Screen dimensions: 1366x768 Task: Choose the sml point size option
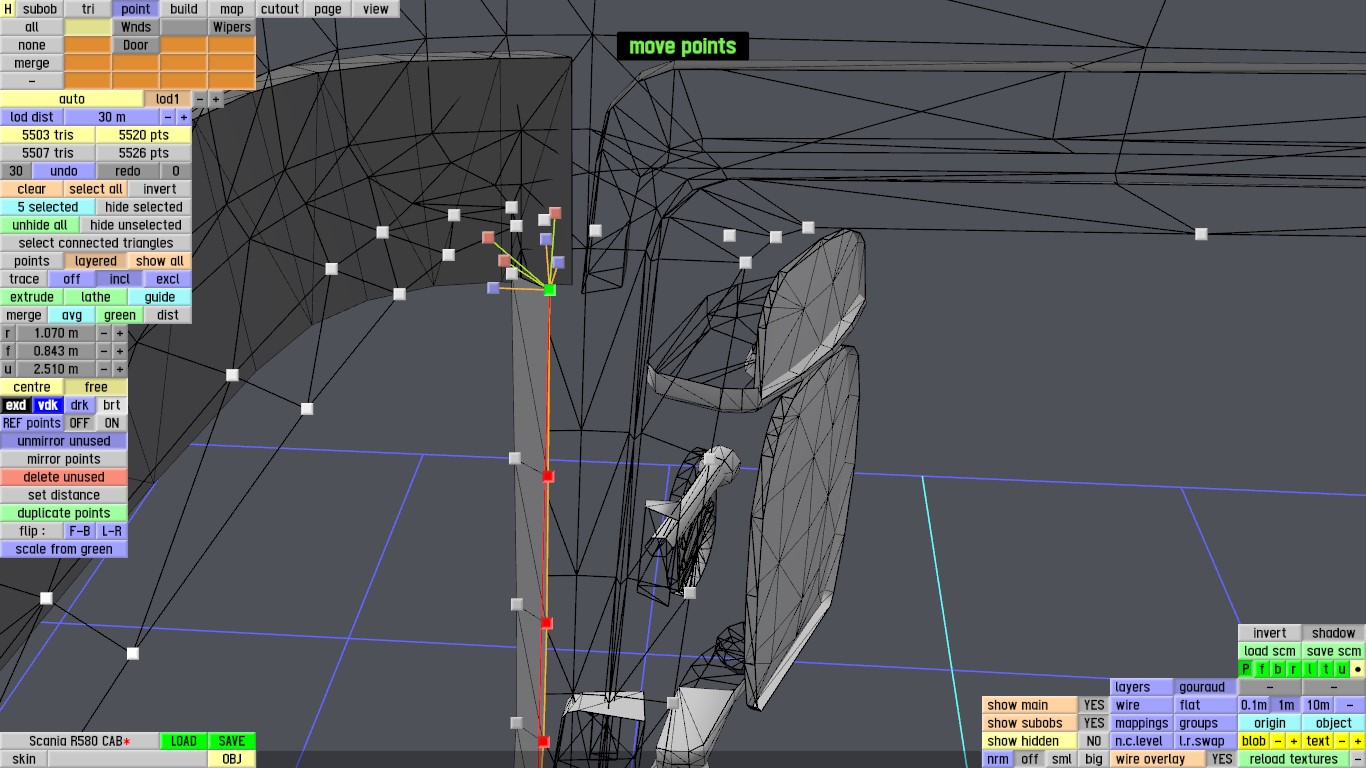[x=1062, y=759]
